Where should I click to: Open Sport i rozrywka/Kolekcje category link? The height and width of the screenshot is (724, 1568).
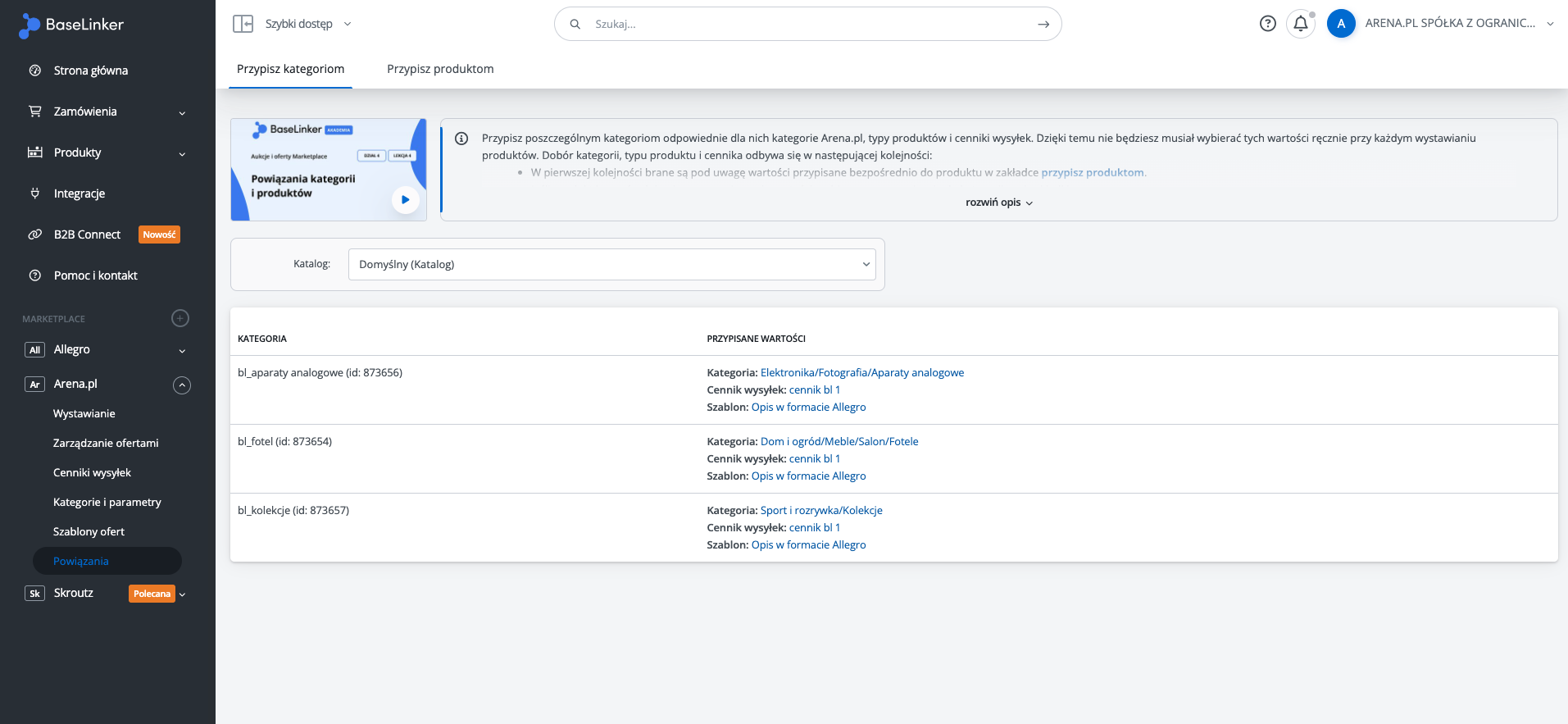coord(821,510)
